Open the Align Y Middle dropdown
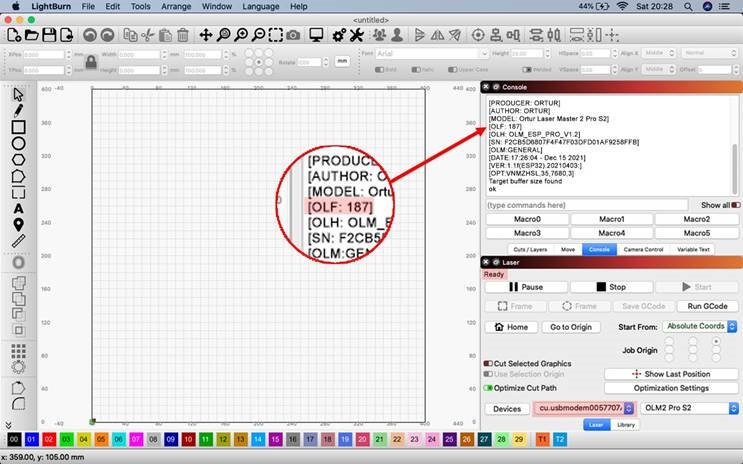Image resolution: width=743 pixels, height=464 pixels. (x=659, y=69)
